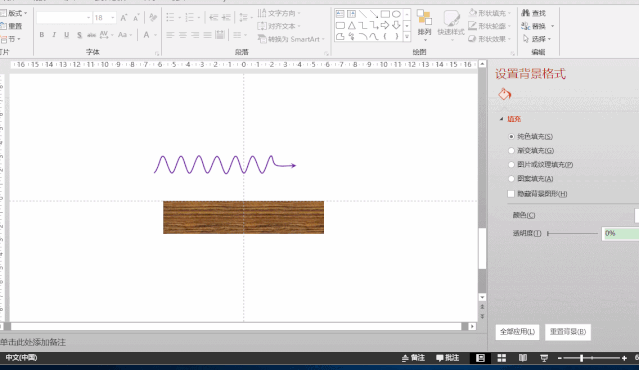Align text left in paragraph group
Screen dimensions: 639x370
point(170,35)
